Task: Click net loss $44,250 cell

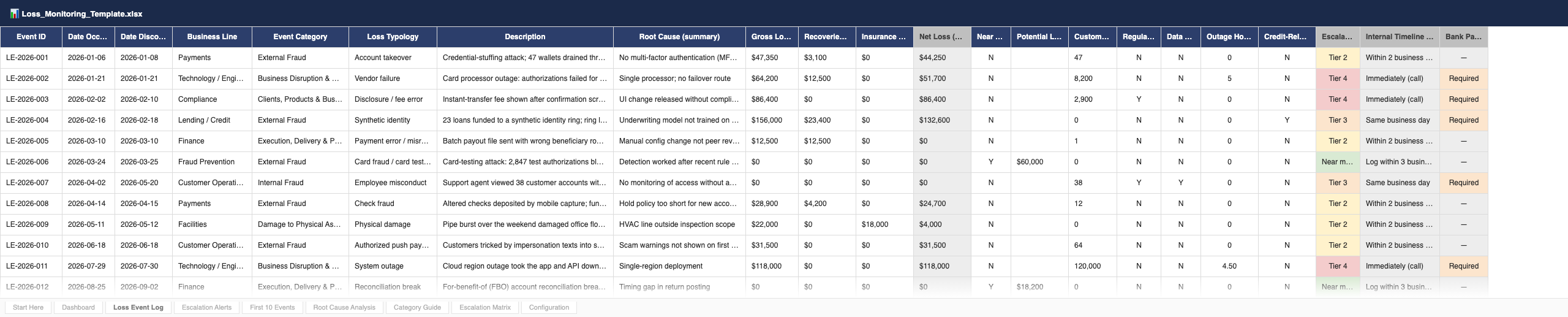Action: point(942,58)
